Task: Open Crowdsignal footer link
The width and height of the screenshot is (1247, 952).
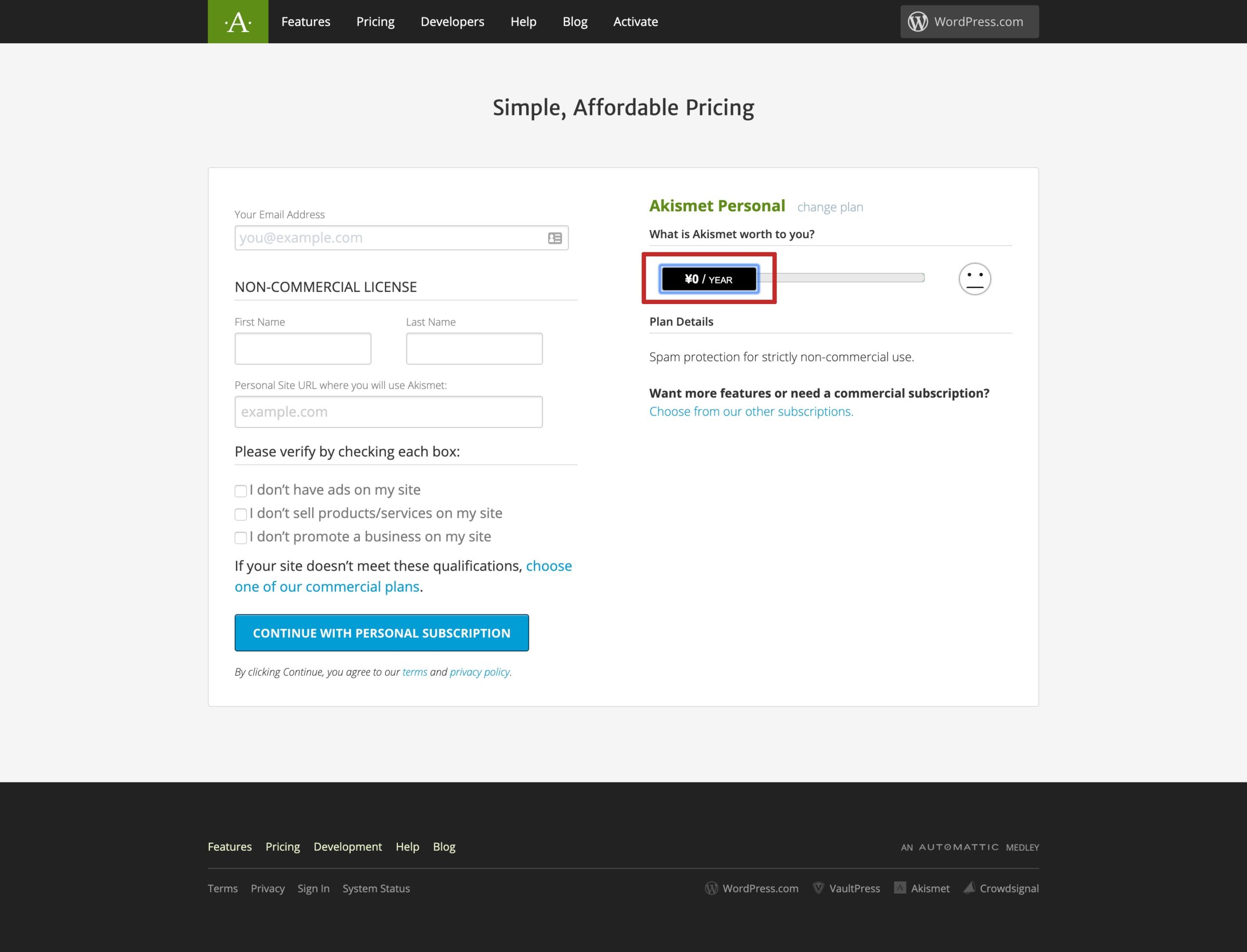Action: (1001, 888)
